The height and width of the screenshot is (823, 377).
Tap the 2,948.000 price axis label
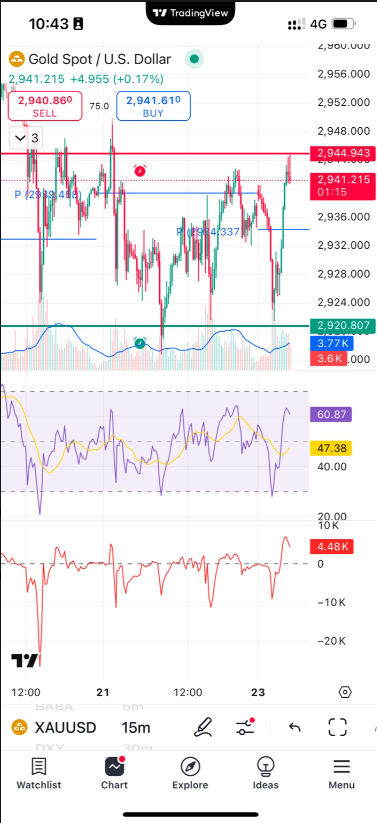tap(343, 131)
